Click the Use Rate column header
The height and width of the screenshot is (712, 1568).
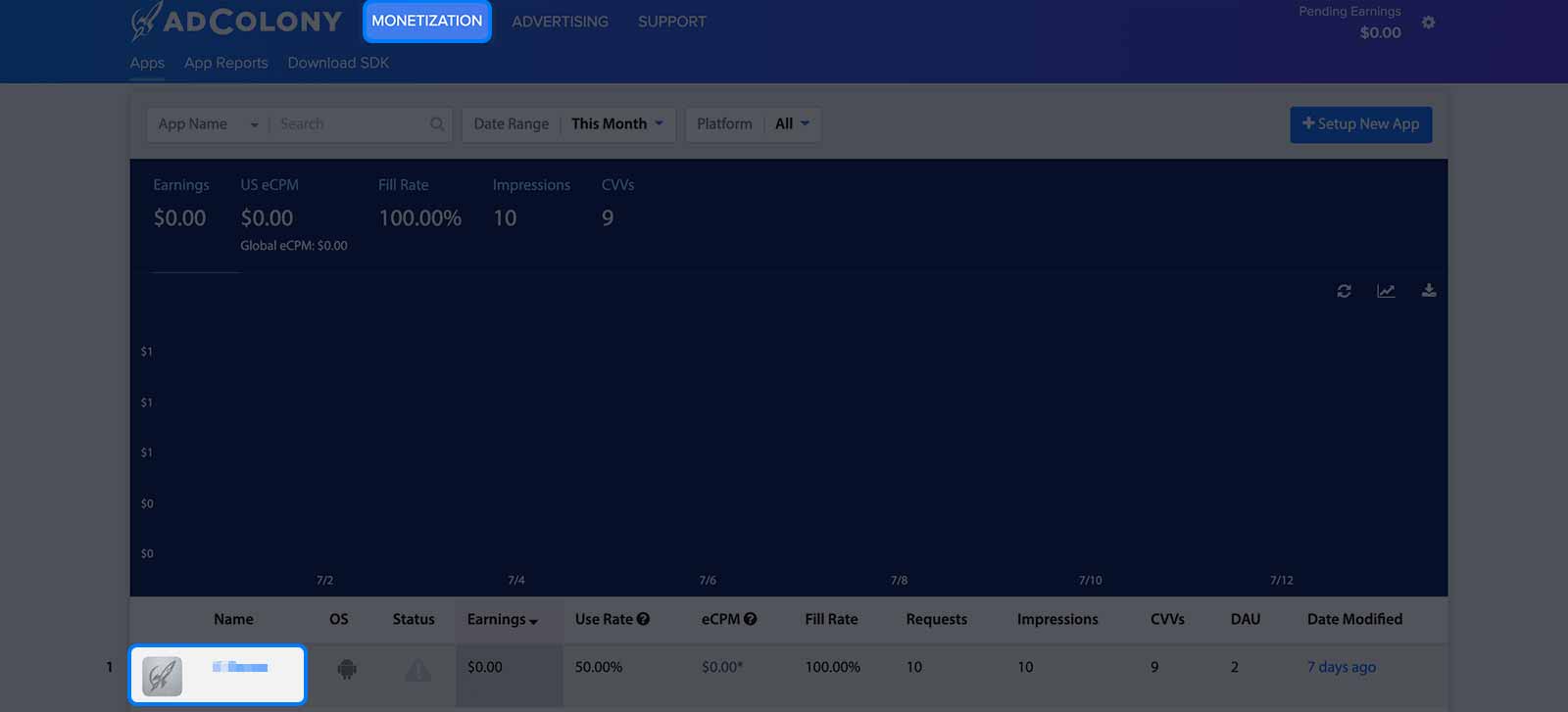point(604,619)
